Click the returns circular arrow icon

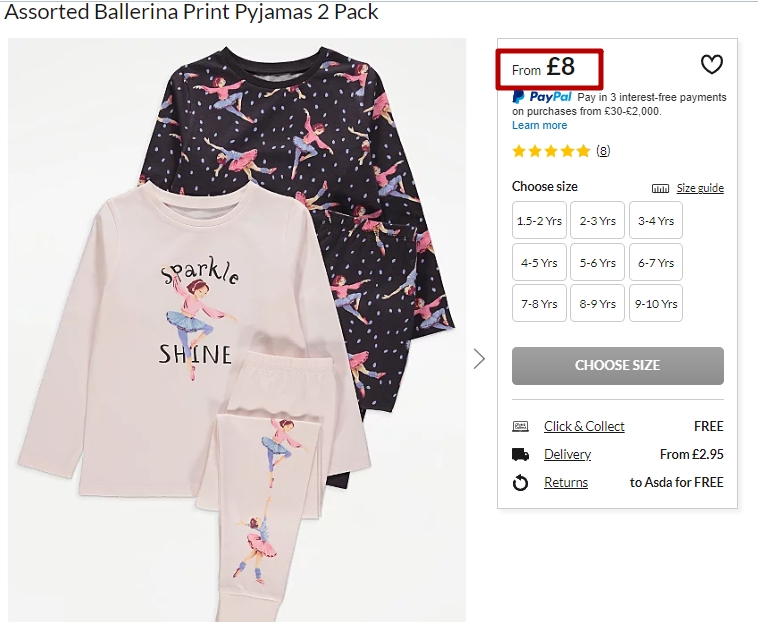pos(520,482)
